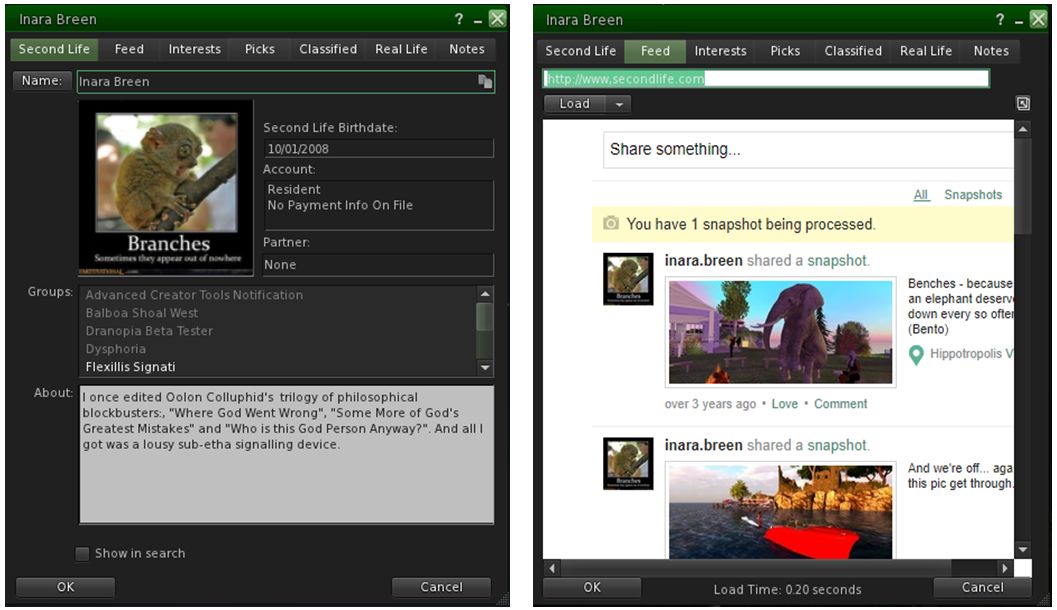Select the Flexillis Signati group
The image size is (1057, 610).
click(131, 367)
